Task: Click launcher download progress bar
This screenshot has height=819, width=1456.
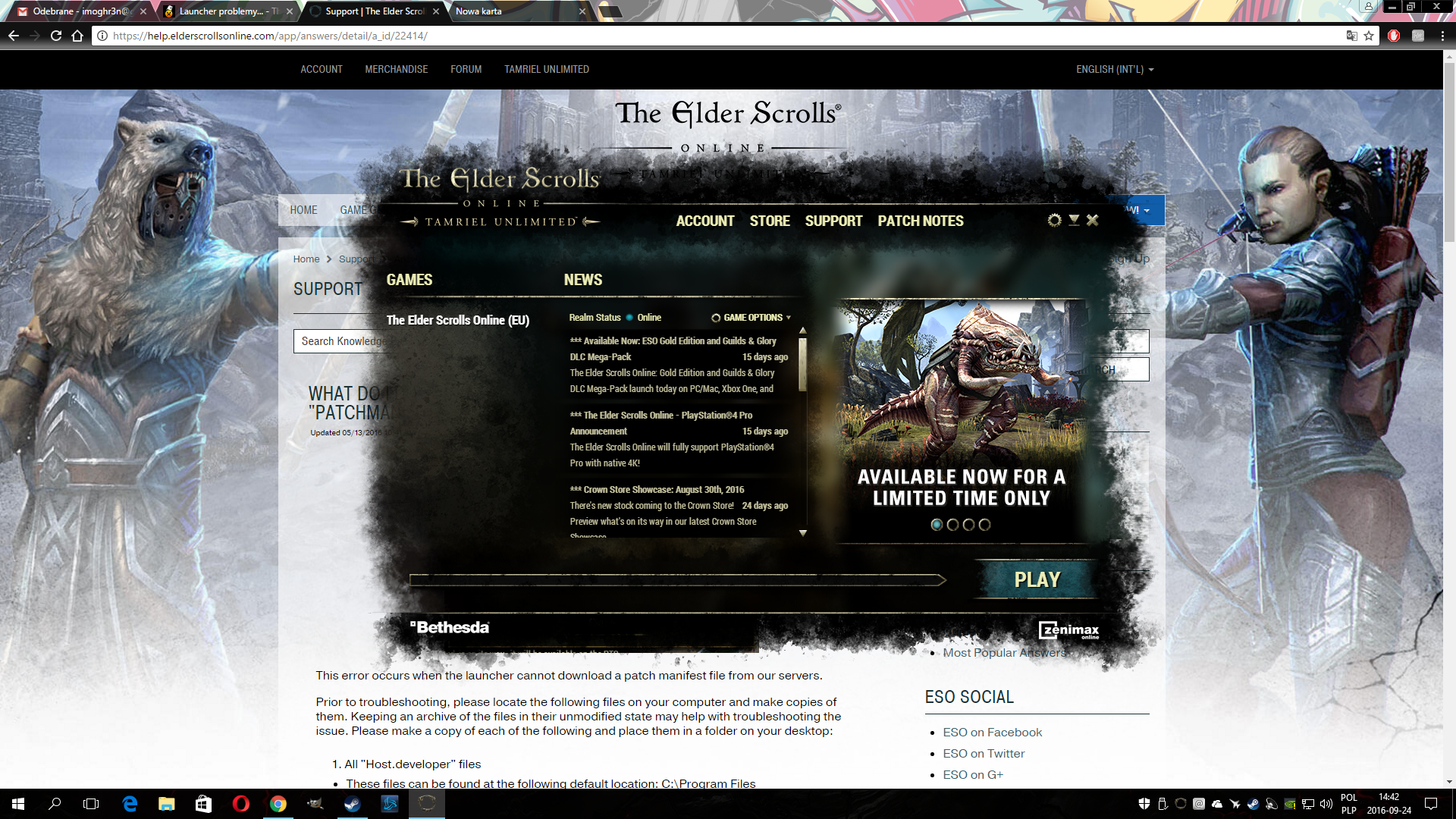Action: [677, 580]
